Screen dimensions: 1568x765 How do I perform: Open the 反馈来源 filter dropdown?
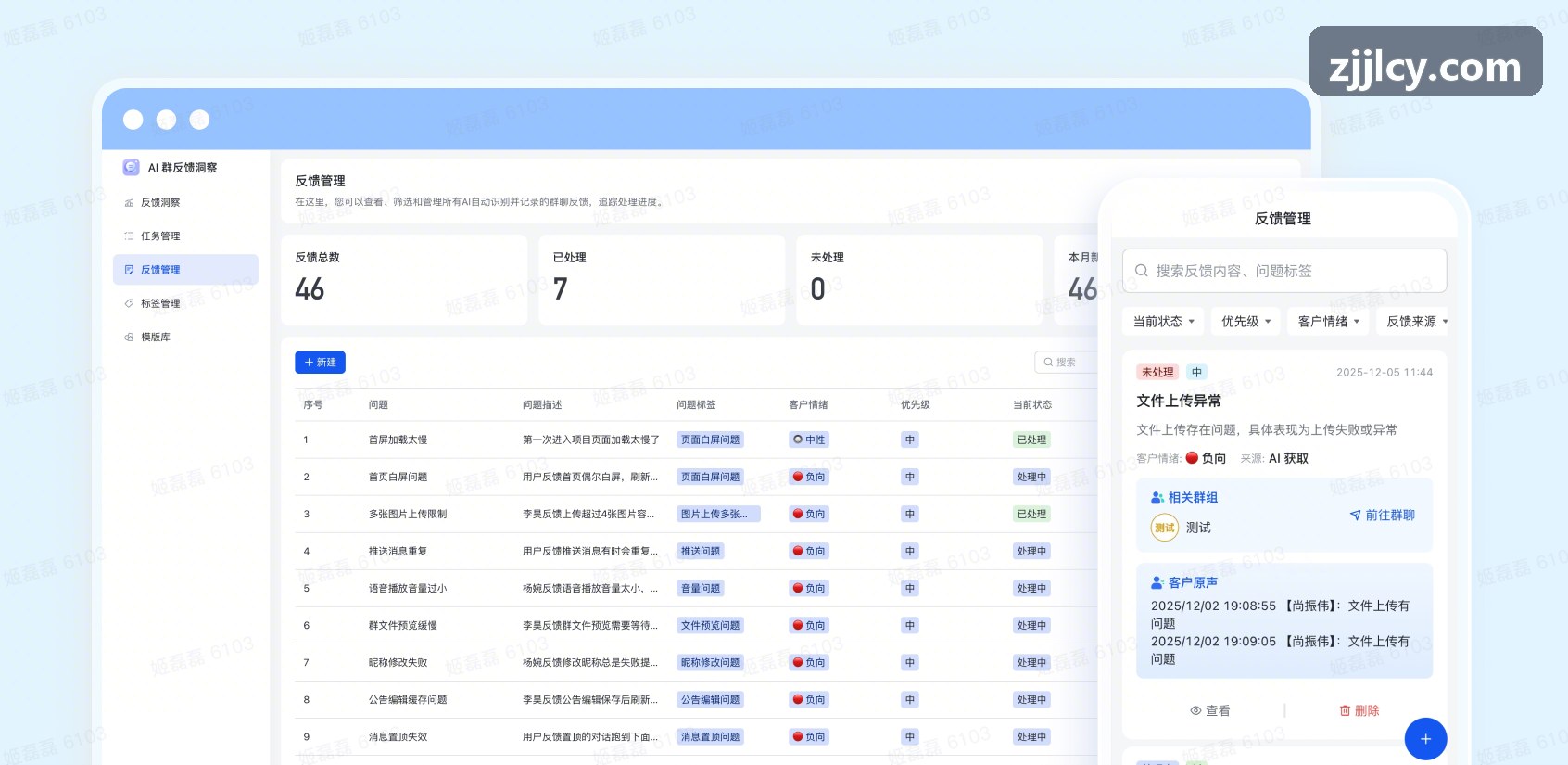coord(1416,322)
